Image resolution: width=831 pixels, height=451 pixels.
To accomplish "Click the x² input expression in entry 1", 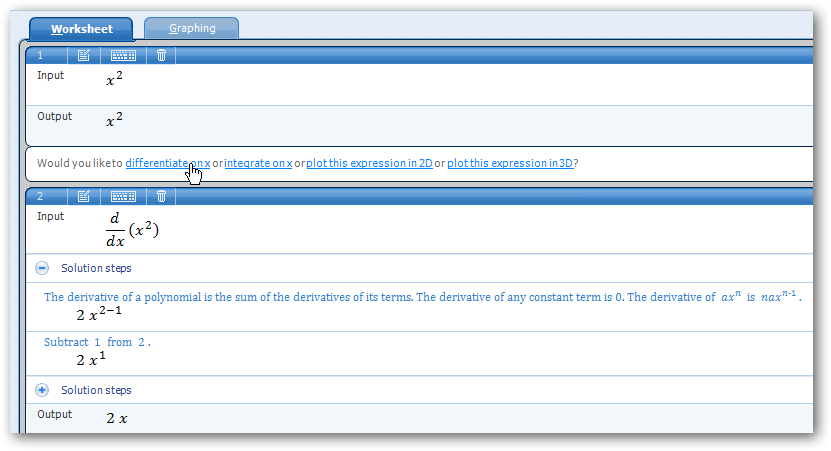I will pos(114,78).
